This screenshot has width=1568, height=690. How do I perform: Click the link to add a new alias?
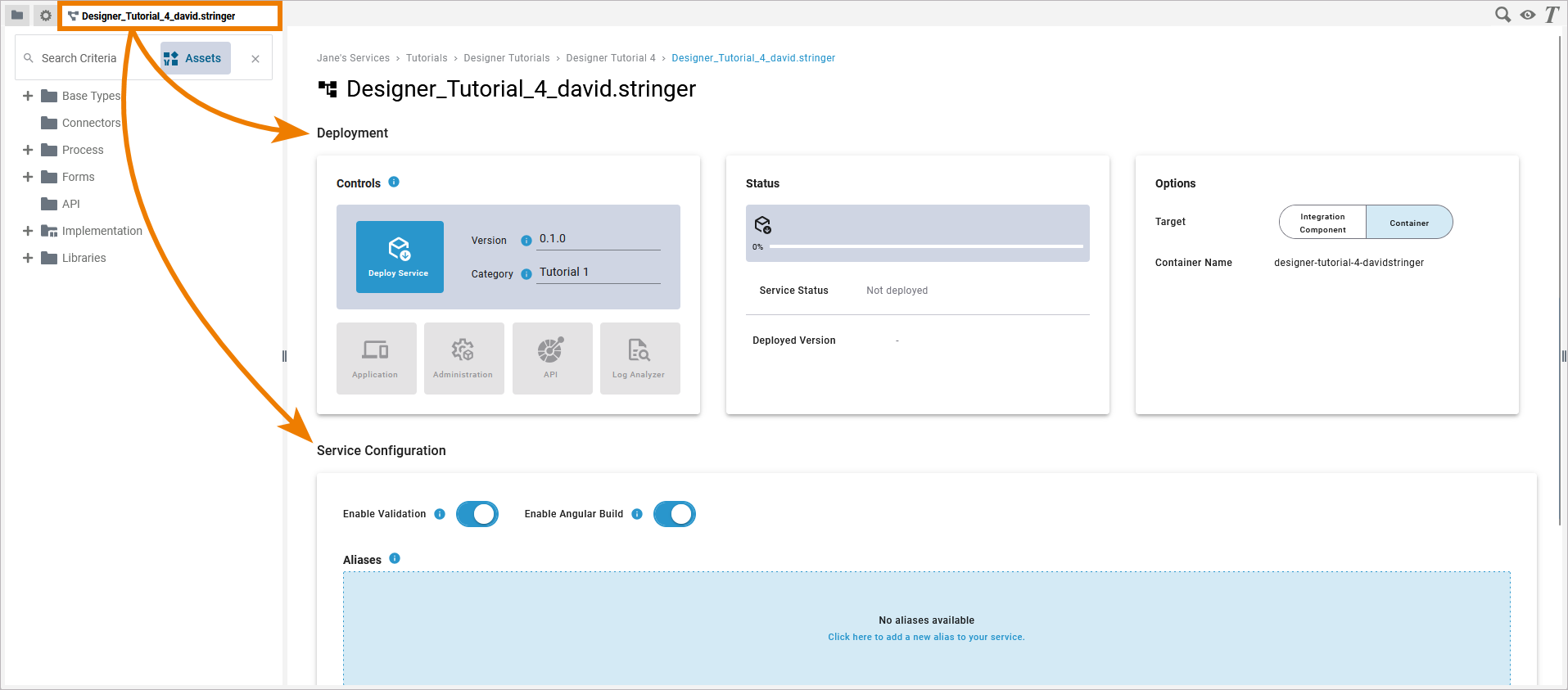[926, 637]
